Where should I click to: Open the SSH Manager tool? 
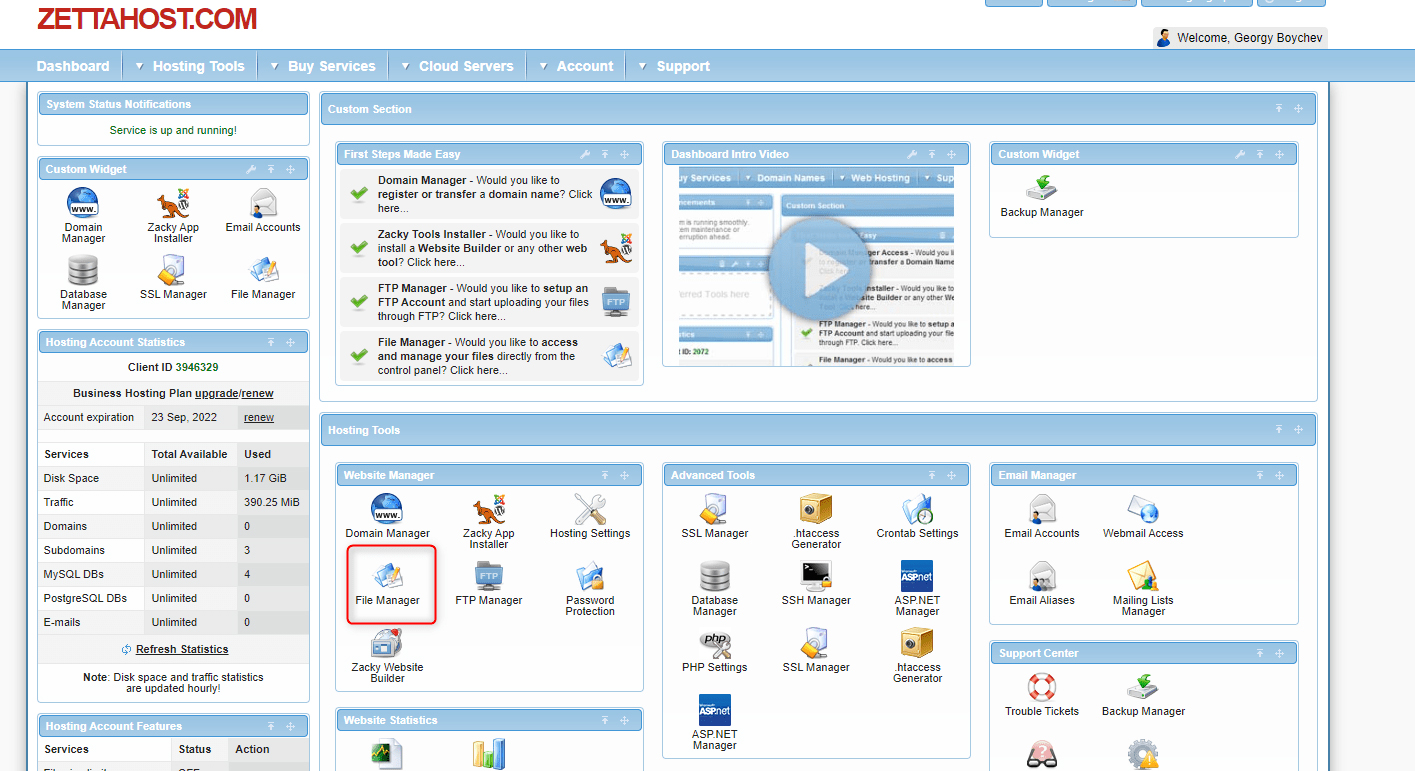click(x=816, y=583)
